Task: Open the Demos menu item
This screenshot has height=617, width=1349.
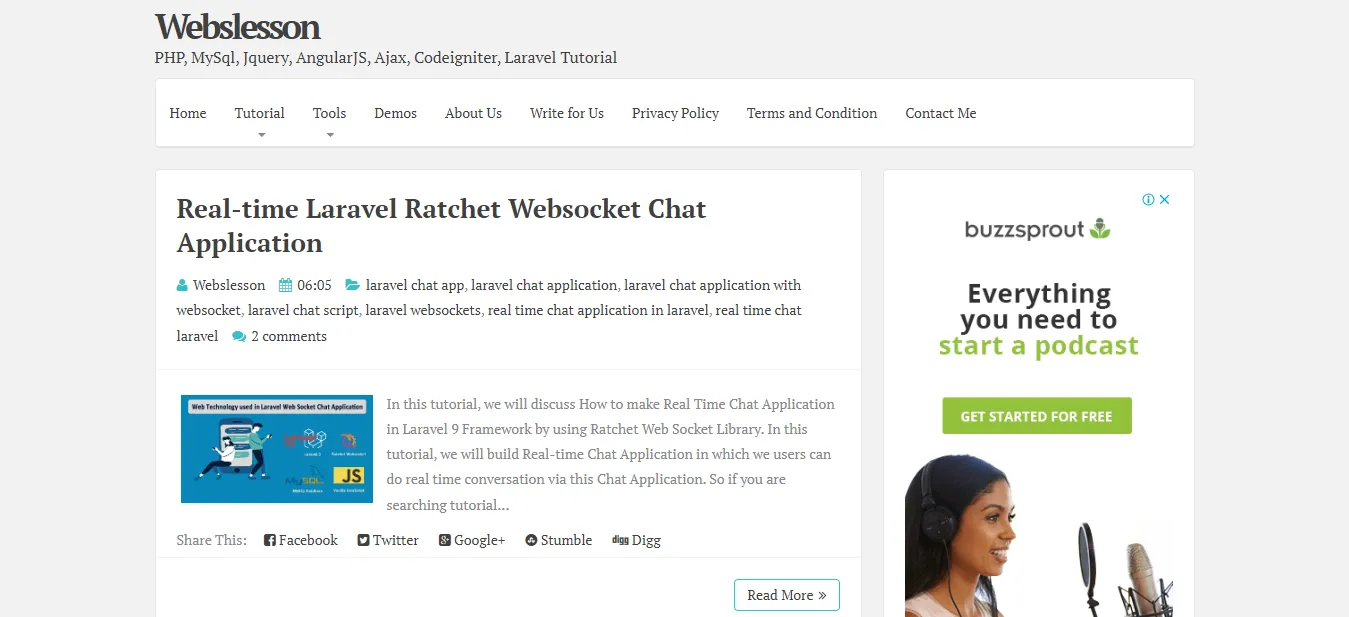Action: (x=396, y=113)
